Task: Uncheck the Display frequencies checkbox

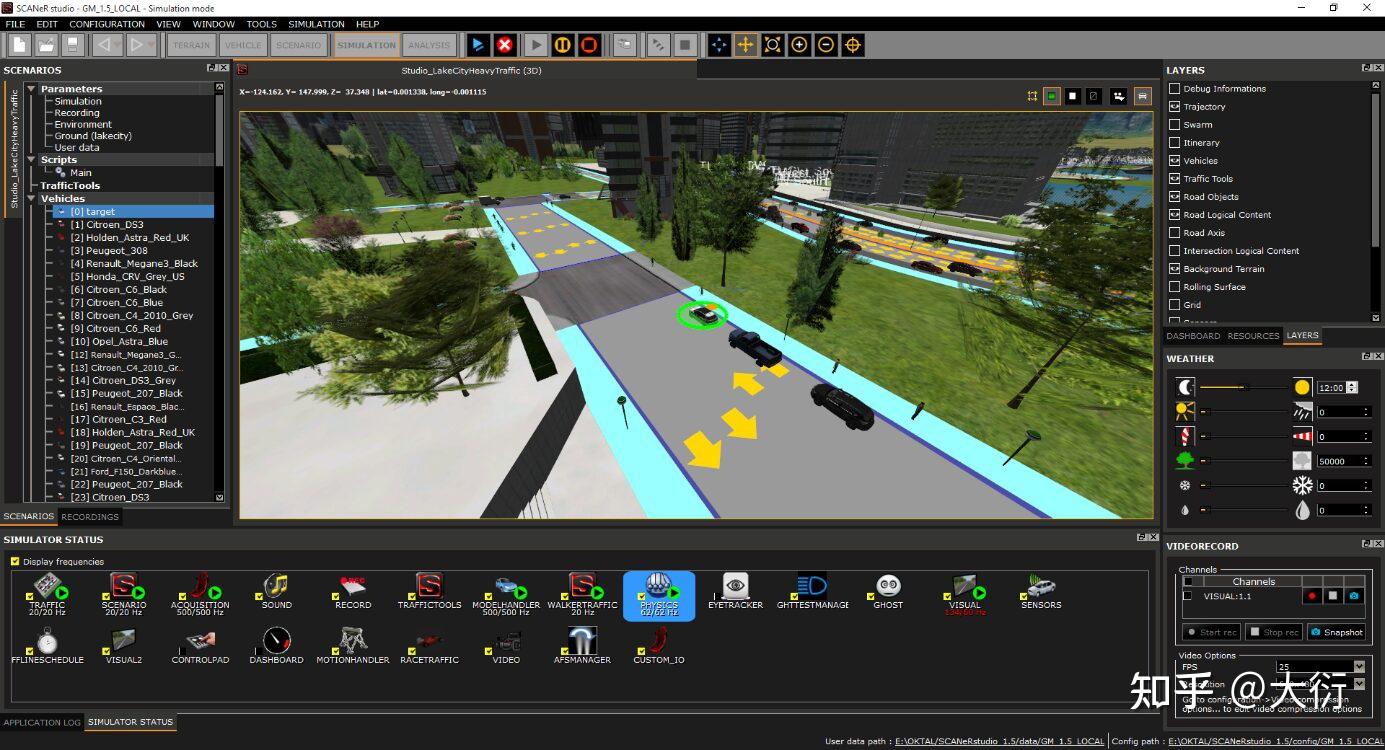Action: point(15,562)
